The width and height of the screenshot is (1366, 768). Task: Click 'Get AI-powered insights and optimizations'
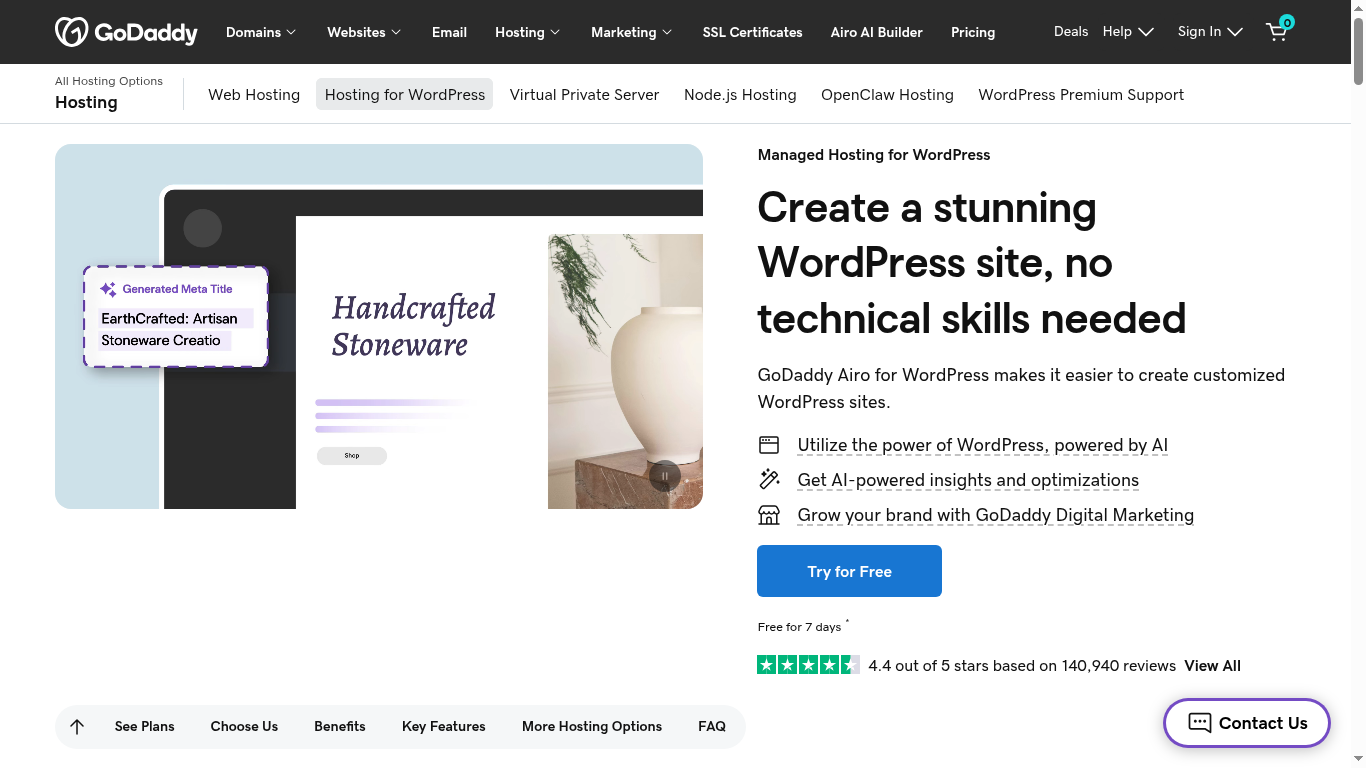coord(968,480)
